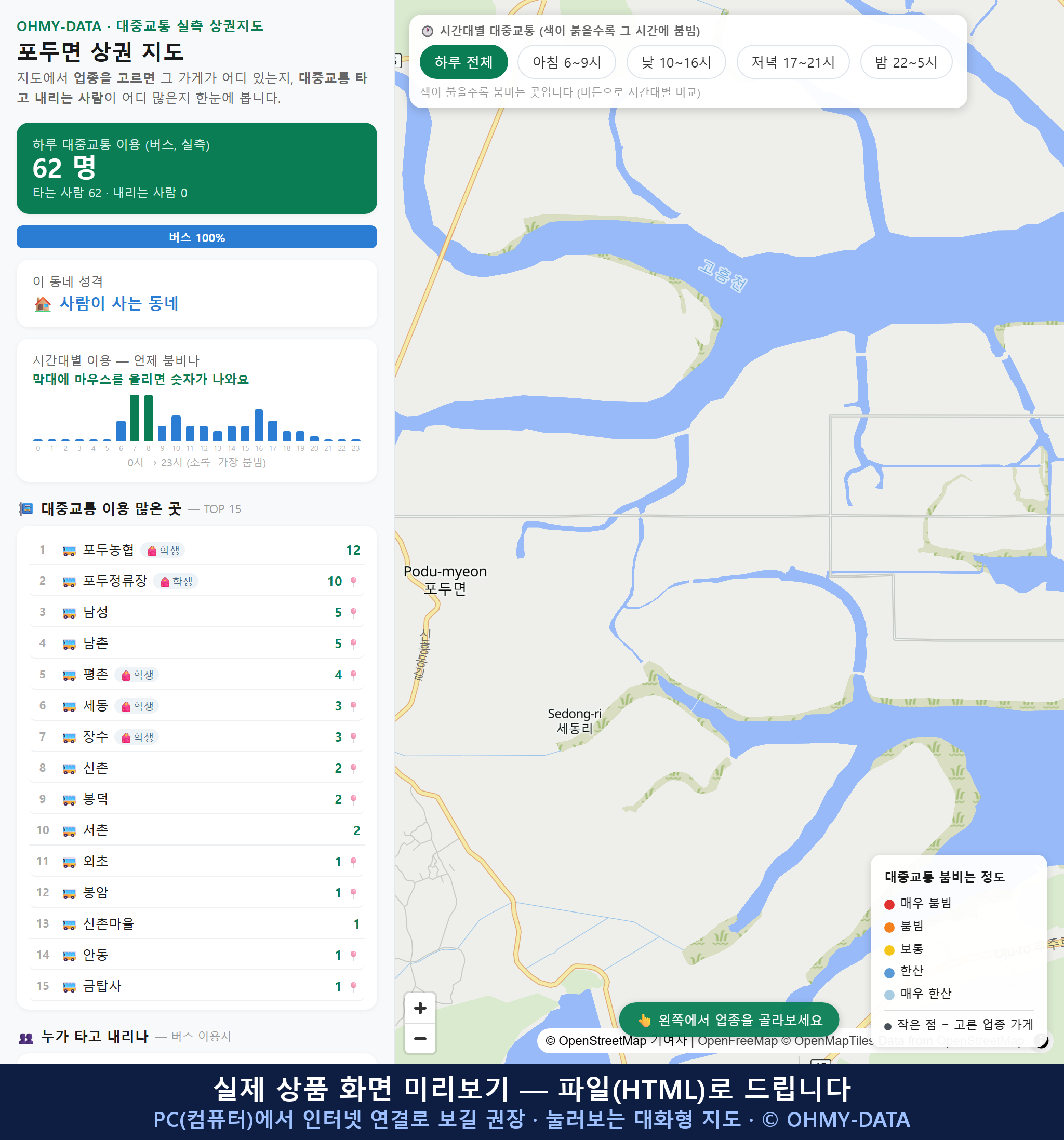Click the map pin icon beside 안동
The height and width of the screenshot is (1140, 1064).
(353, 955)
